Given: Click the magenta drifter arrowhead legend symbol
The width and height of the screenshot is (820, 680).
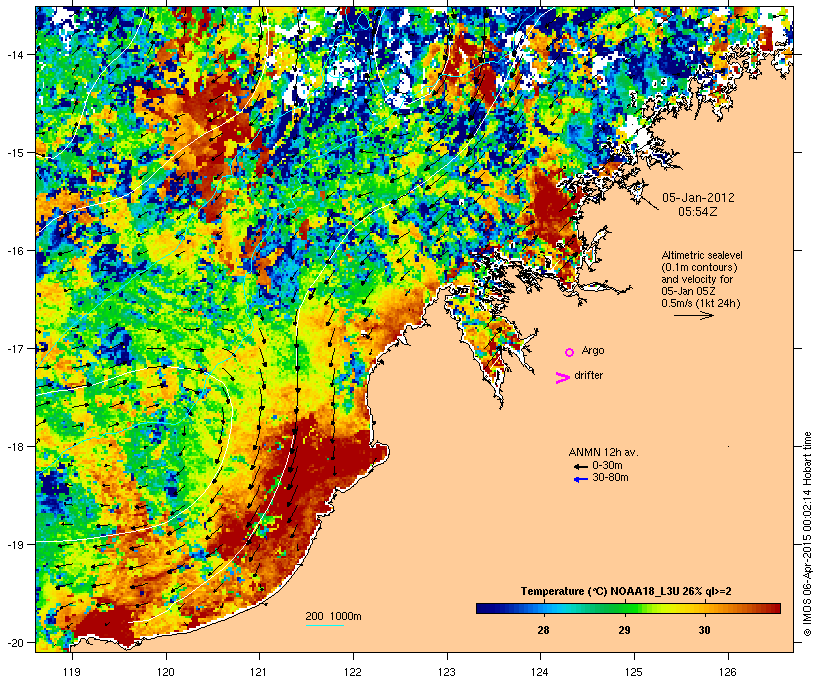Looking at the screenshot, I should tap(562, 378).
